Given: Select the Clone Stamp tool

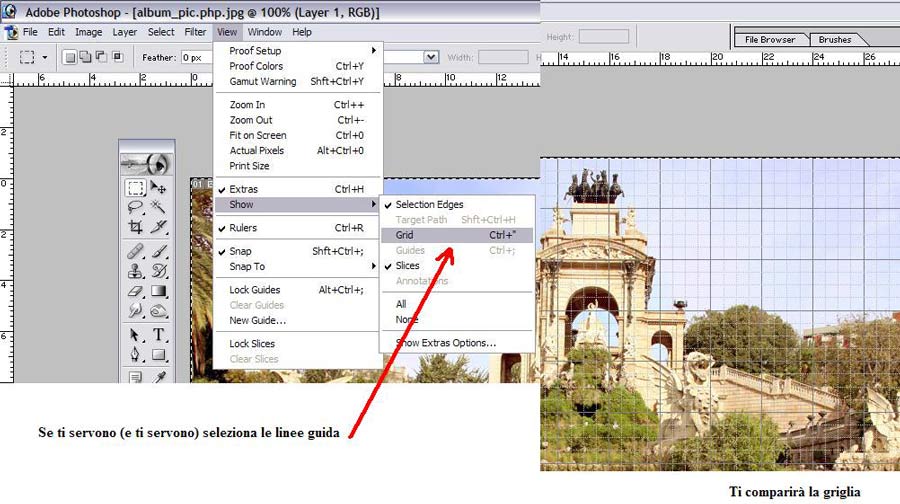Looking at the screenshot, I should [x=135, y=270].
